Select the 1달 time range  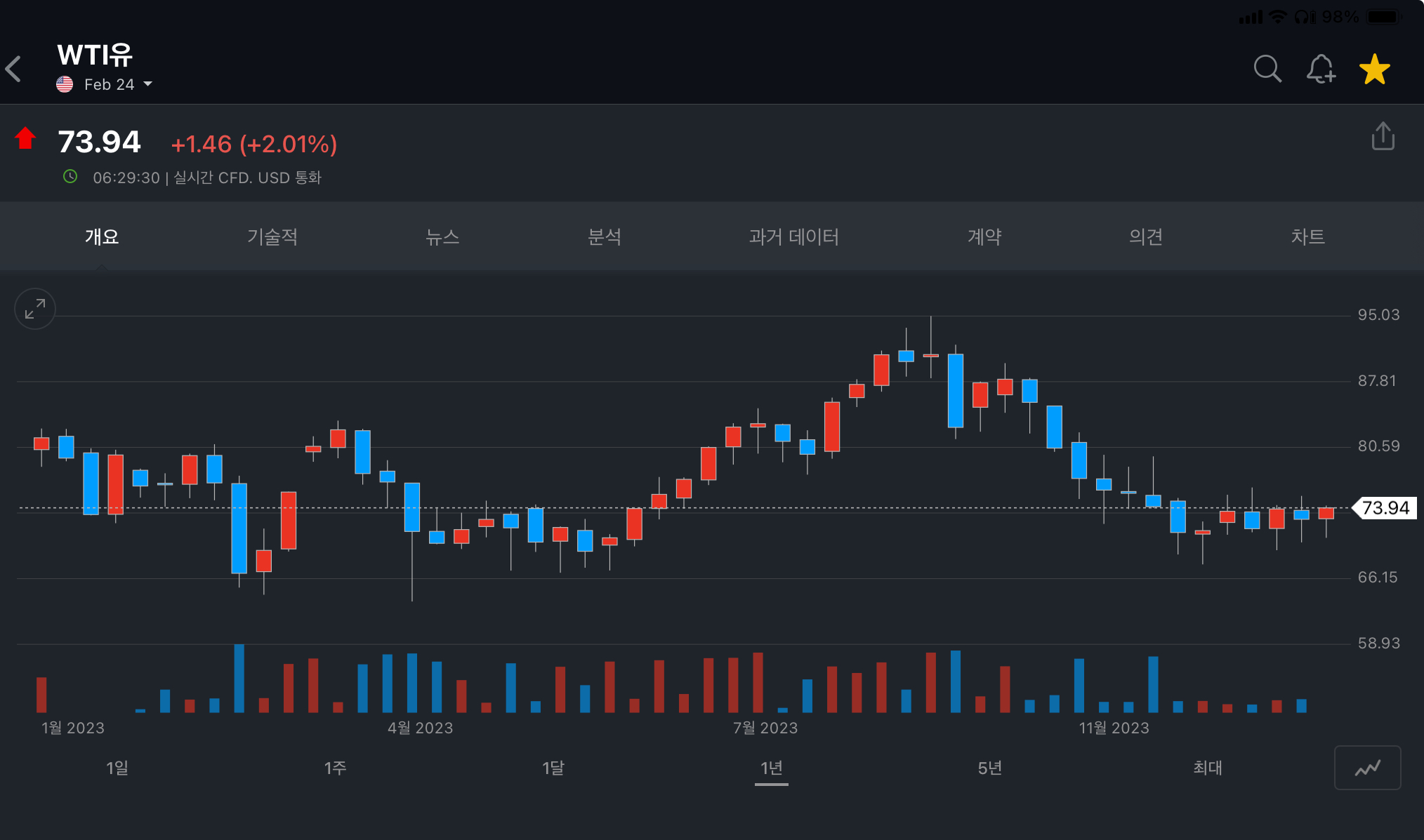pyautogui.click(x=553, y=768)
